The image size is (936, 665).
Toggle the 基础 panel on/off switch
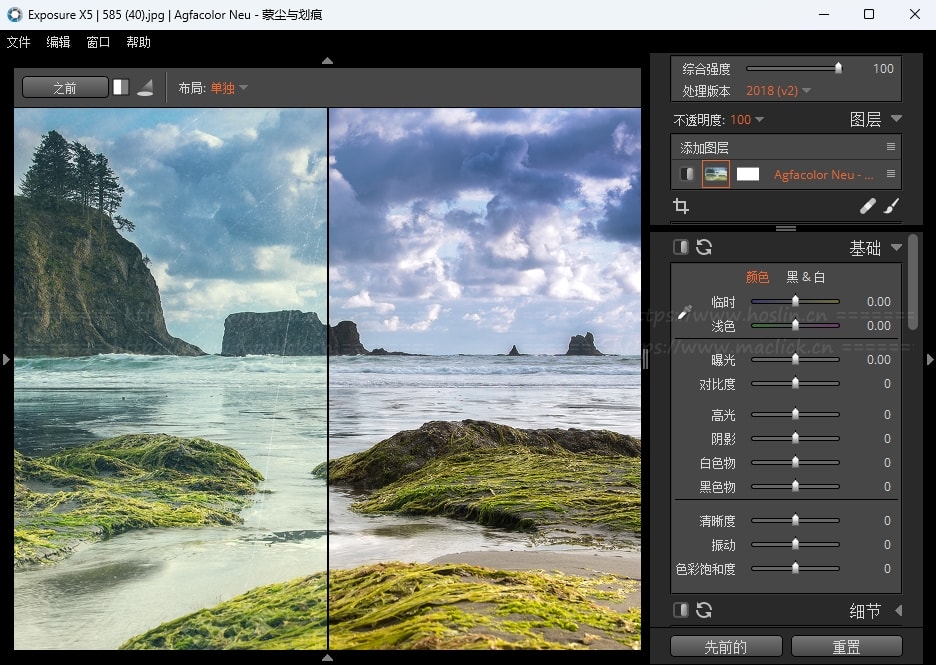(681, 247)
